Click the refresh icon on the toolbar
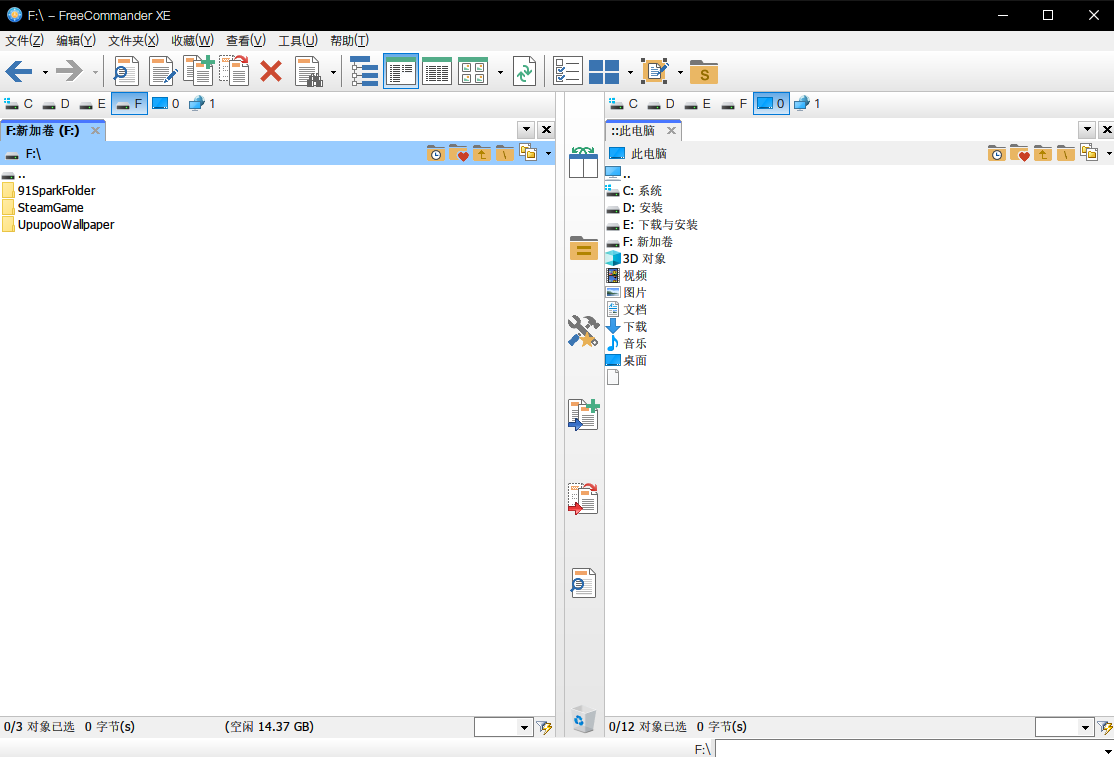 [524, 71]
